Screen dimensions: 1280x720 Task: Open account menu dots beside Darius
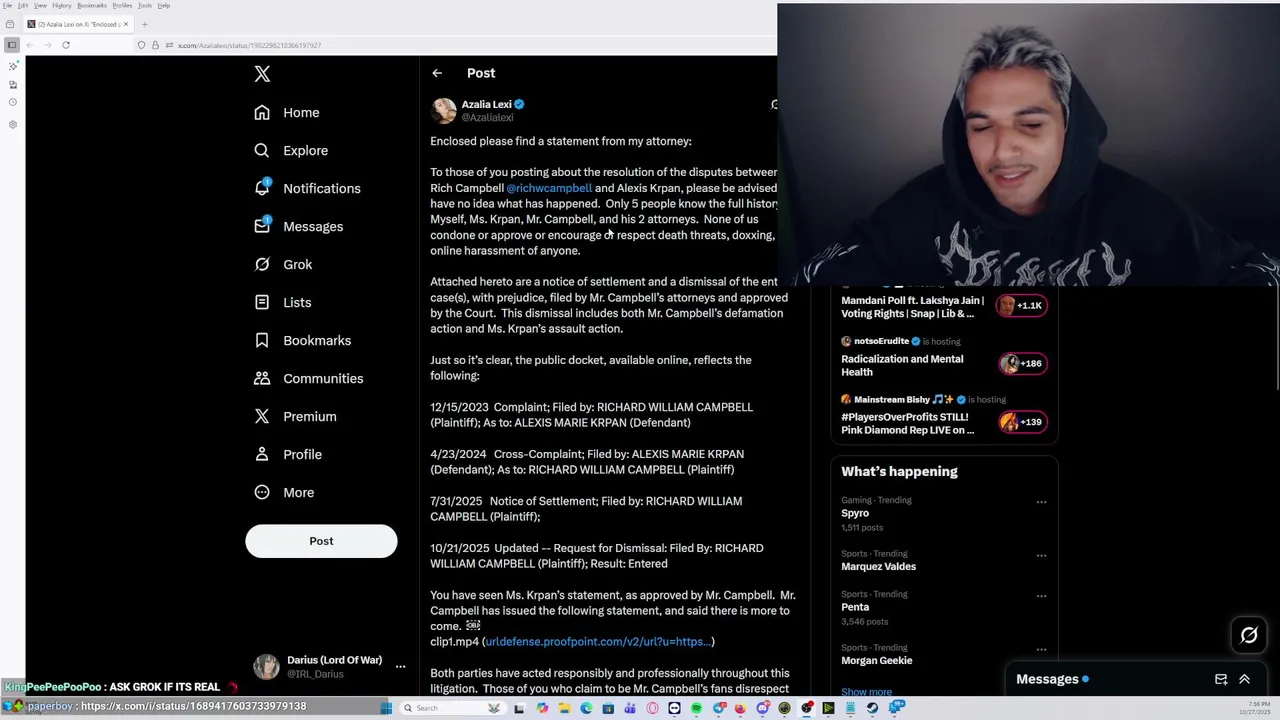(400, 667)
